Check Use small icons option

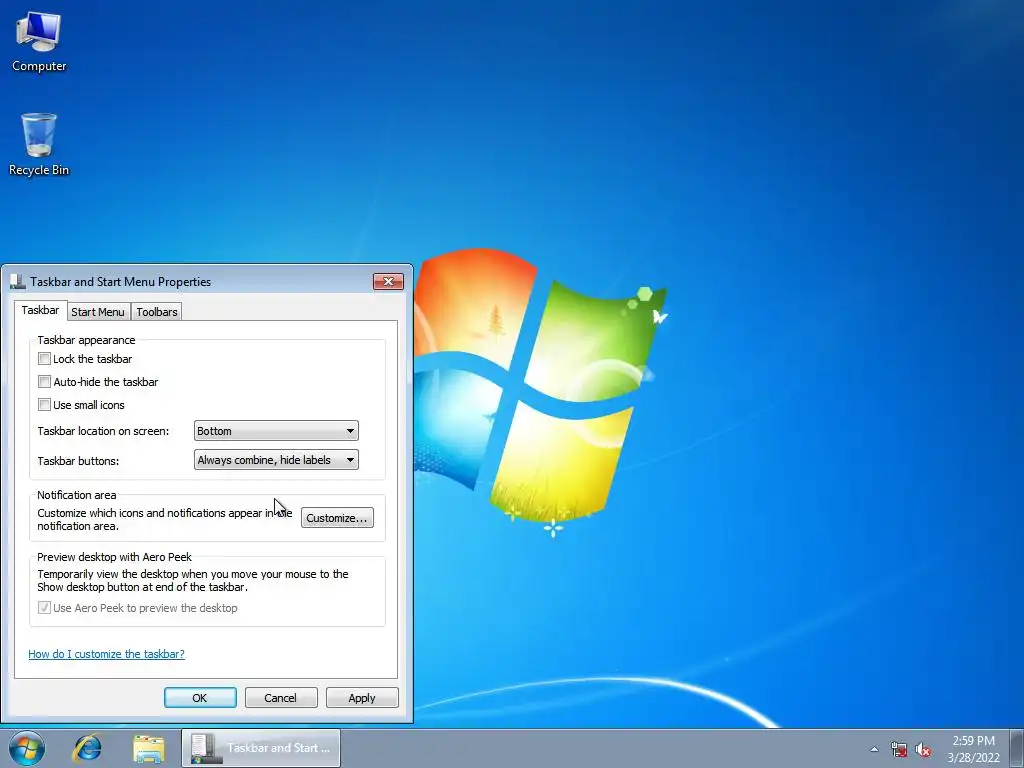[x=44, y=404]
